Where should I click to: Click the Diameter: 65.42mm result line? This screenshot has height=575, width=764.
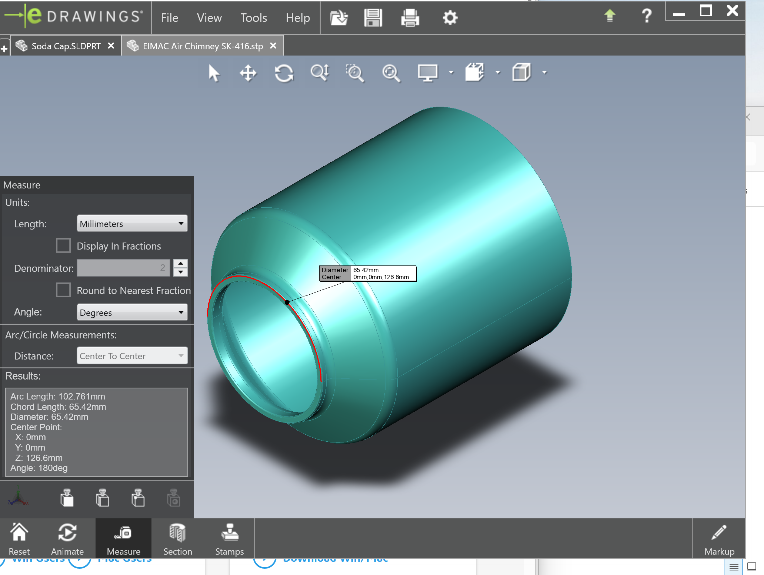[49, 417]
